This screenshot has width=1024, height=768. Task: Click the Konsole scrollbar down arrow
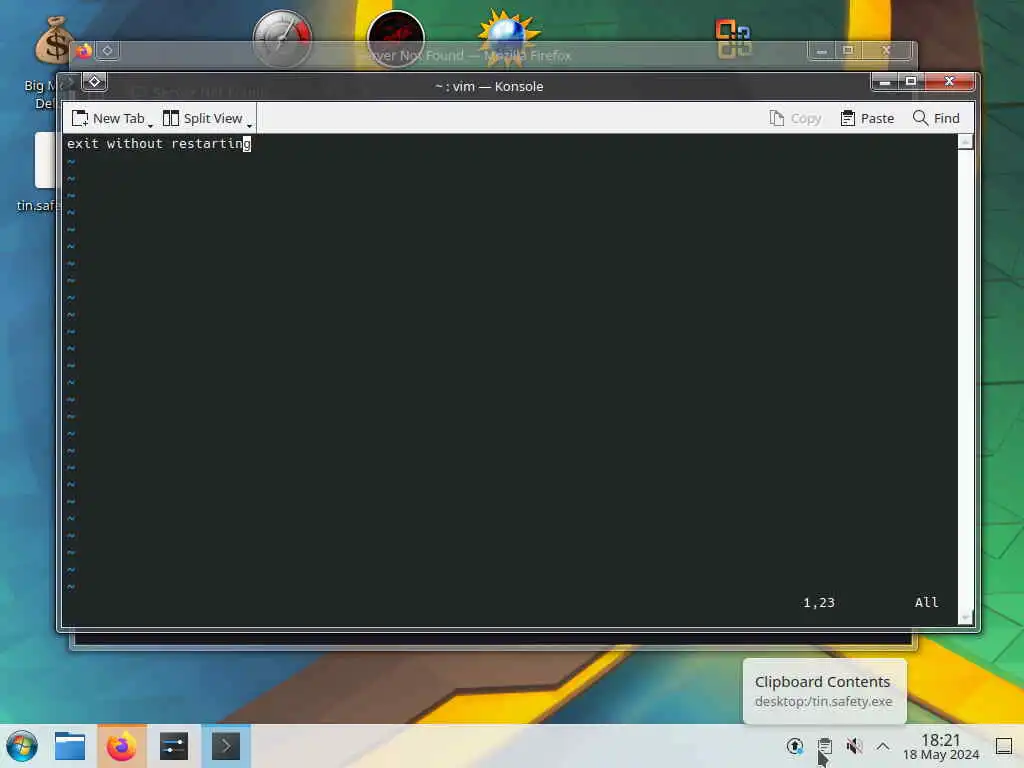click(x=966, y=616)
